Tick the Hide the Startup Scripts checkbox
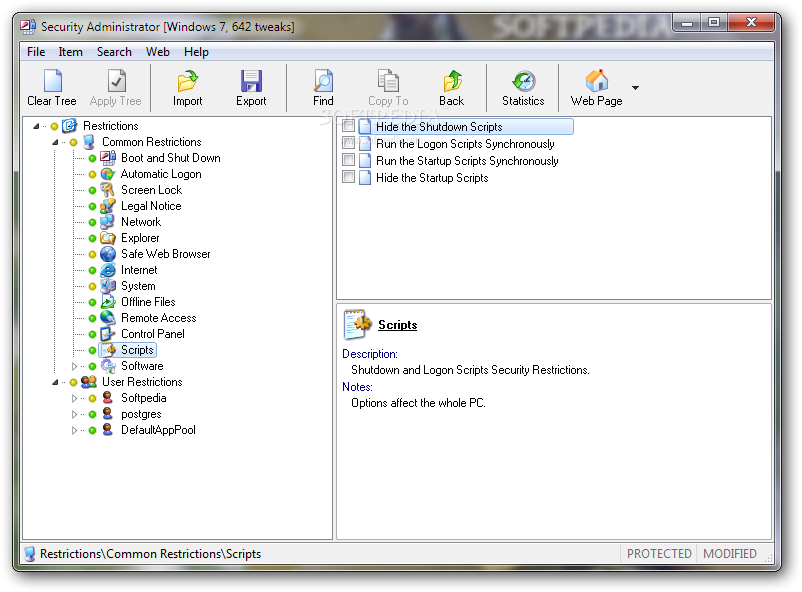 pos(349,177)
